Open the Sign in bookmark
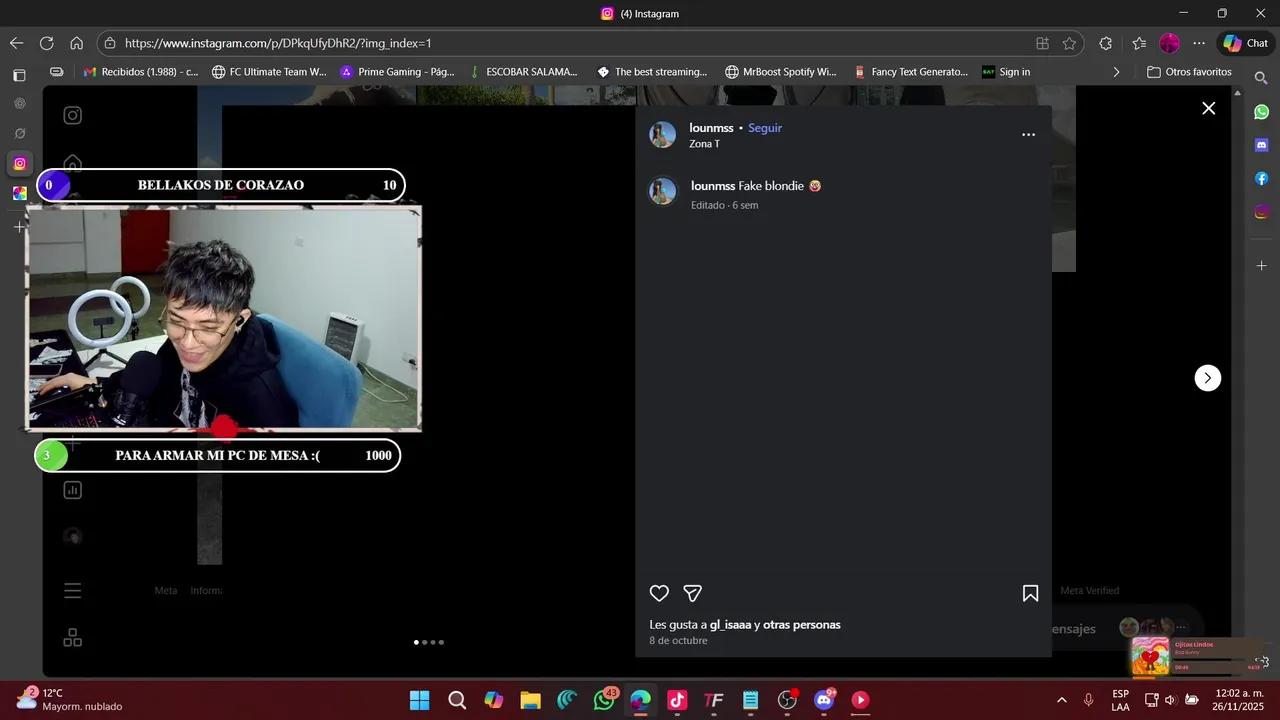 (x=1006, y=72)
